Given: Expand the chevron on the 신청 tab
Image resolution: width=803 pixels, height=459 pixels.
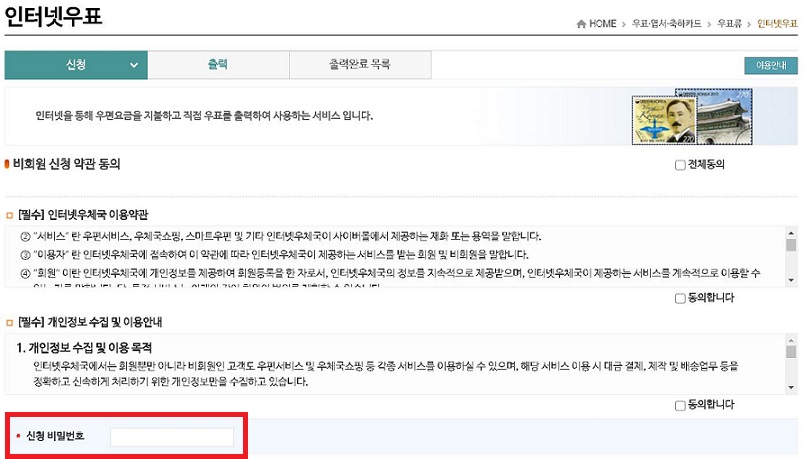Looking at the screenshot, I should 134,65.
